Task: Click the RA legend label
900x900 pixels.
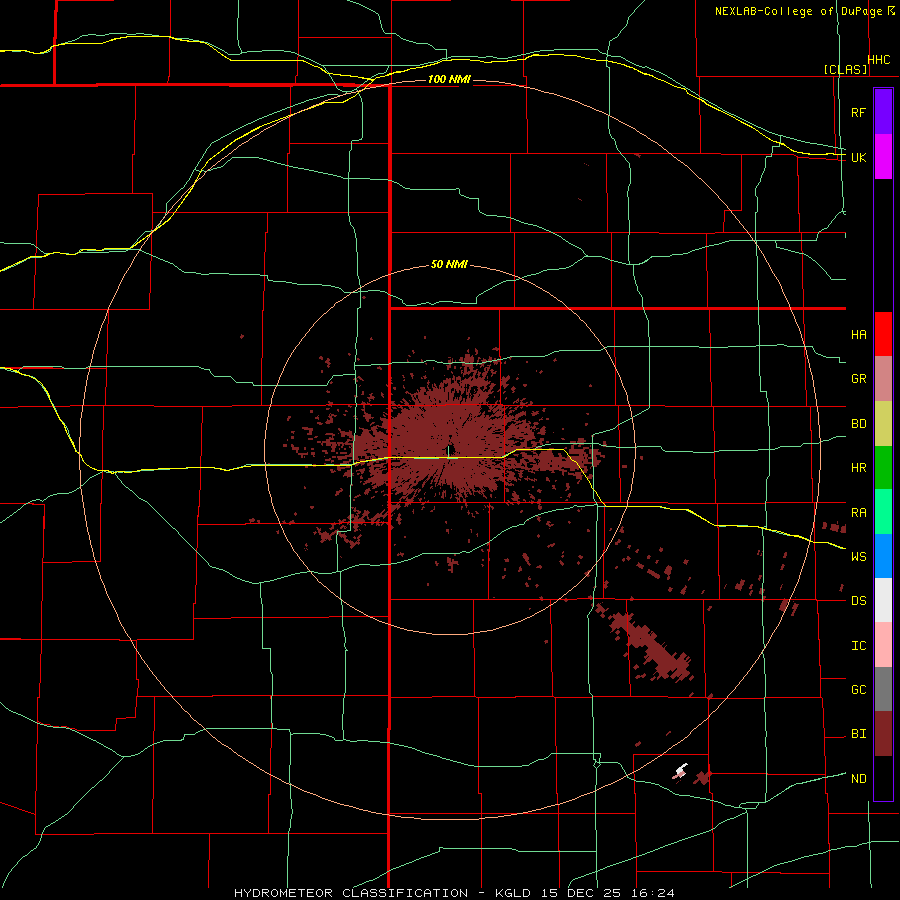Action: pyautogui.click(x=858, y=513)
